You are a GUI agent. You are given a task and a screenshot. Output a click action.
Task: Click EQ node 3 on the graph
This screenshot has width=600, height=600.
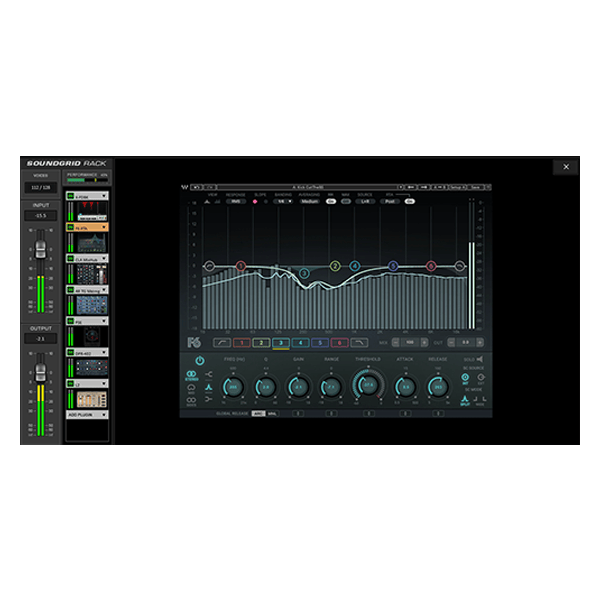click(x=304, y=273)
